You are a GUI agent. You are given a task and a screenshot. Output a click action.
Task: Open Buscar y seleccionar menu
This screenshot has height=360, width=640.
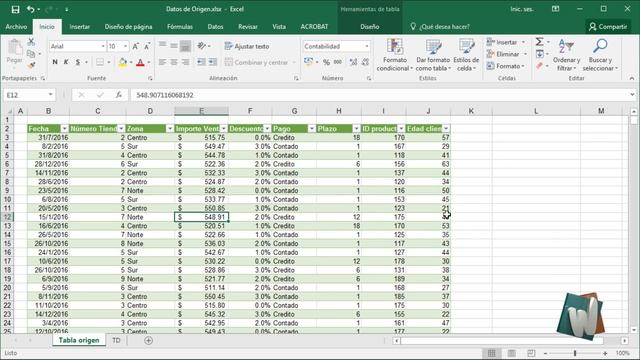click(x=600, y=55)
